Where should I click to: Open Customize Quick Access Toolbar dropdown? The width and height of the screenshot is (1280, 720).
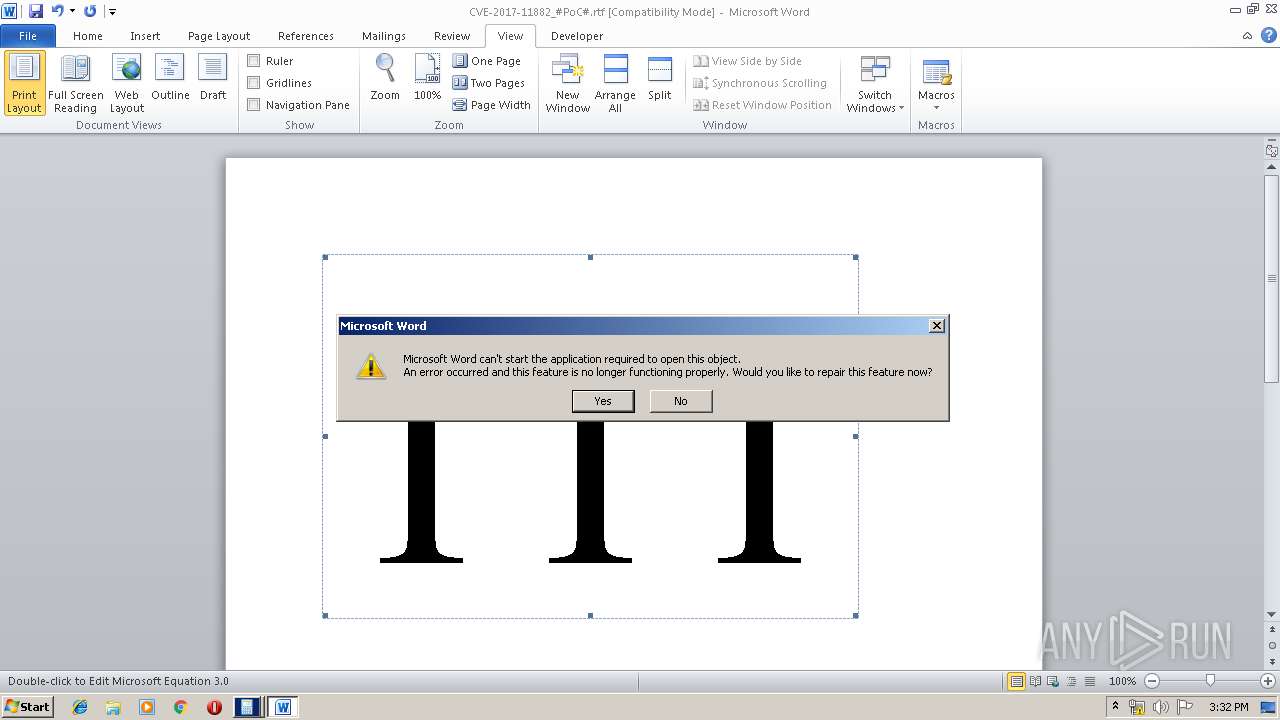(x=112, y=12)
